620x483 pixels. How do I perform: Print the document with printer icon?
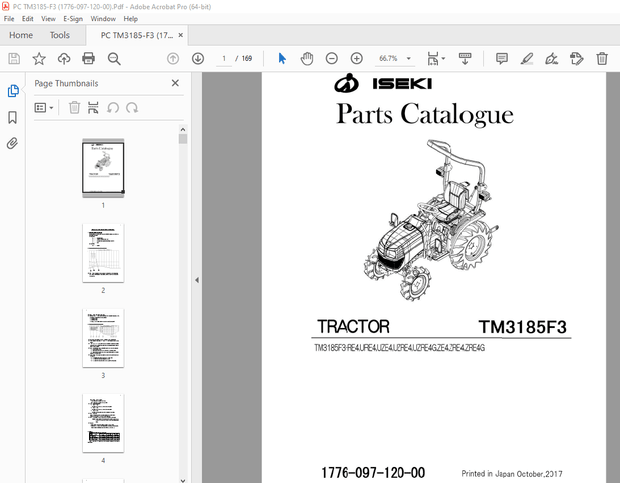click(x=88, y=58)
